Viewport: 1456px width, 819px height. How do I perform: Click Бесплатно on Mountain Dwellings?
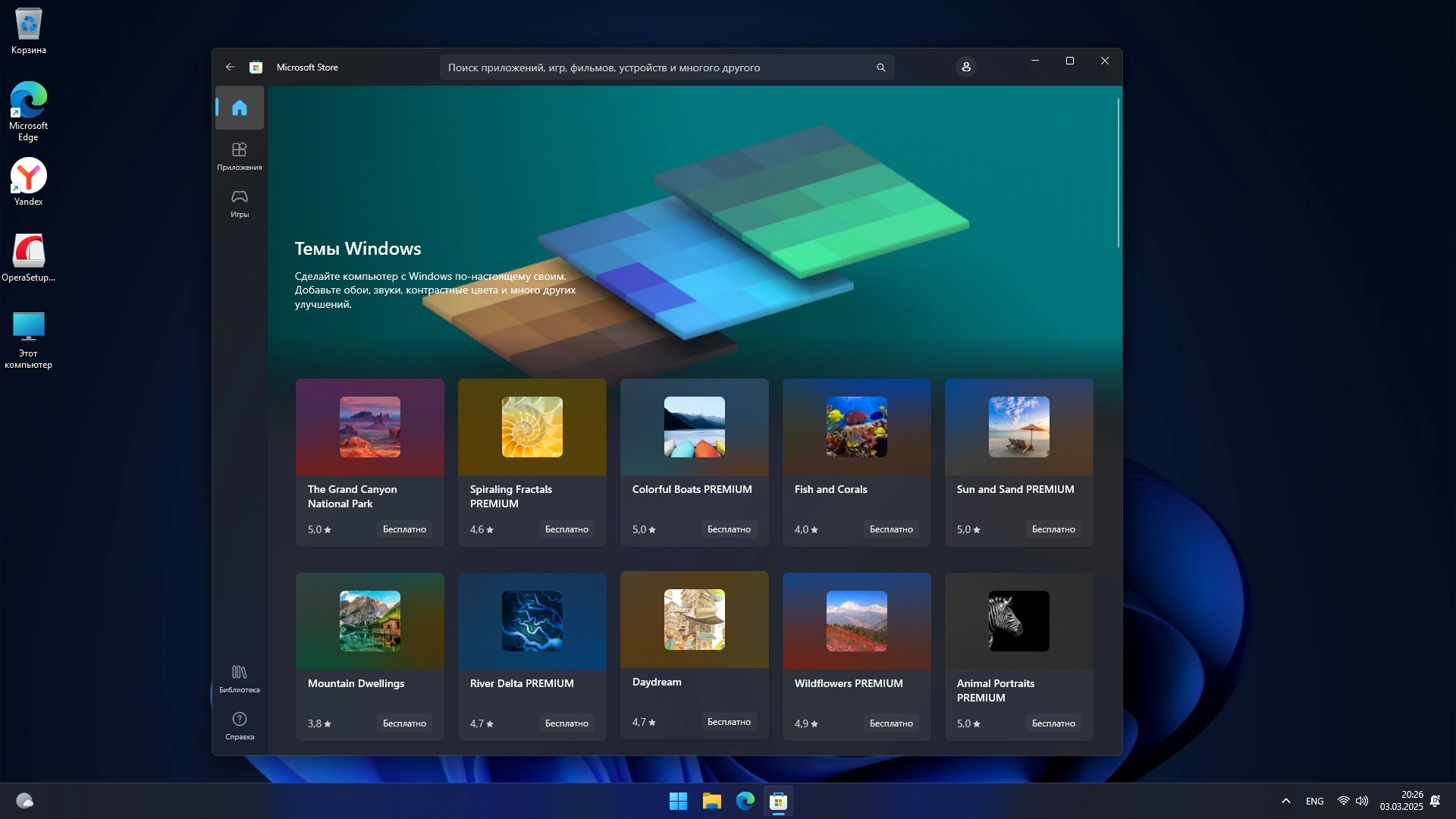(x=404, y=723)
